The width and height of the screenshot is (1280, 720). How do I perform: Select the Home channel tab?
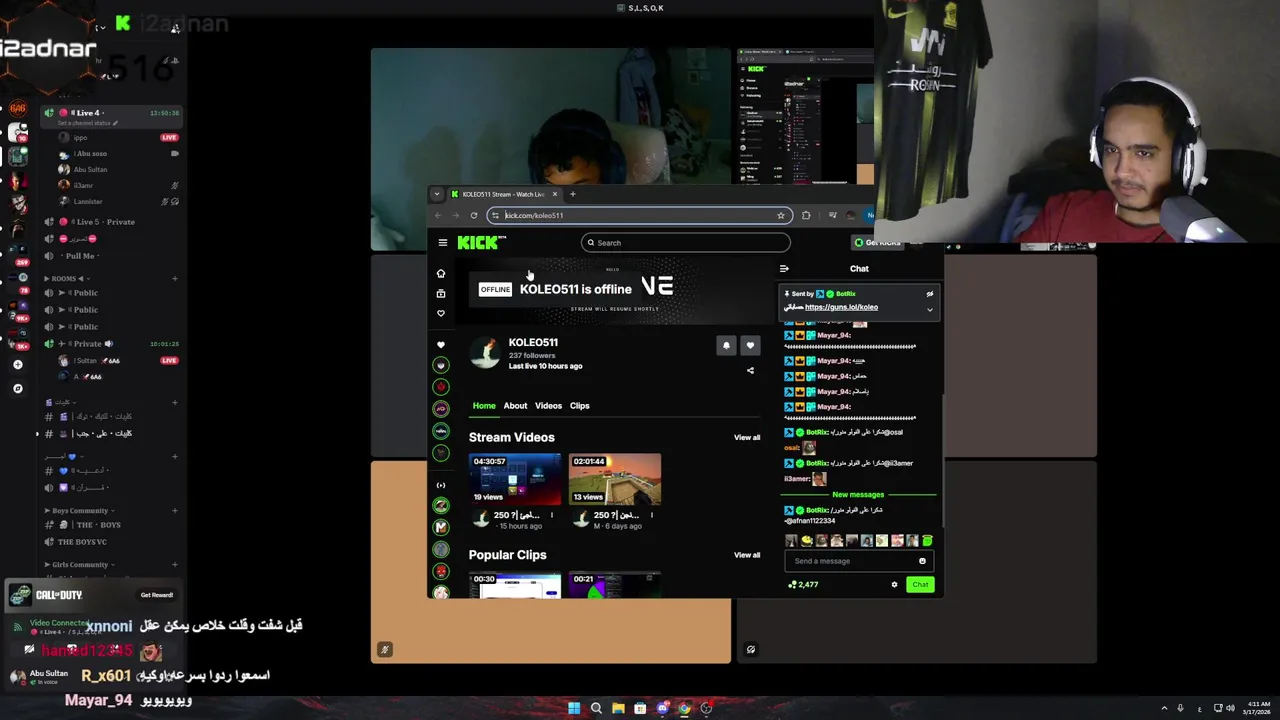(484, 406)
